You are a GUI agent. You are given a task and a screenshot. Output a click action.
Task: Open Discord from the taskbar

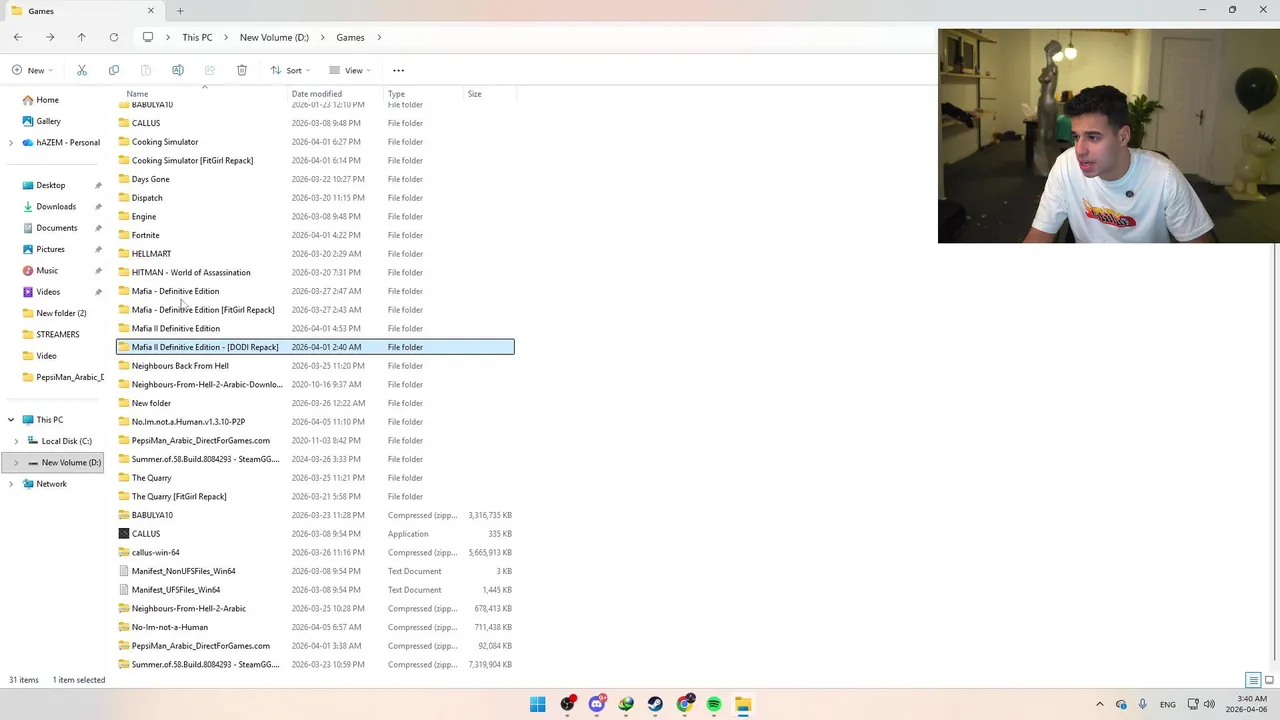tap(597, 704)
